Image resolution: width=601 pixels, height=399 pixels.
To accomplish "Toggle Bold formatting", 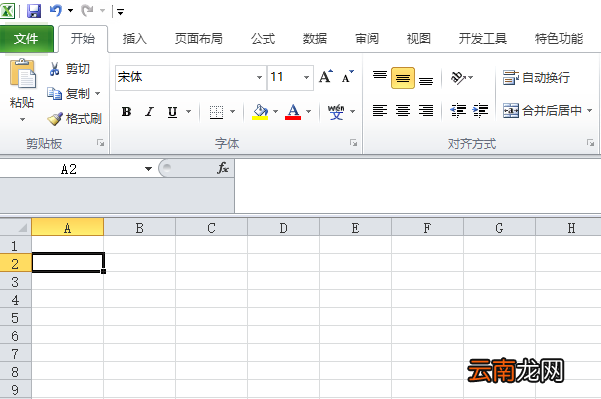I will coord(126,112).
